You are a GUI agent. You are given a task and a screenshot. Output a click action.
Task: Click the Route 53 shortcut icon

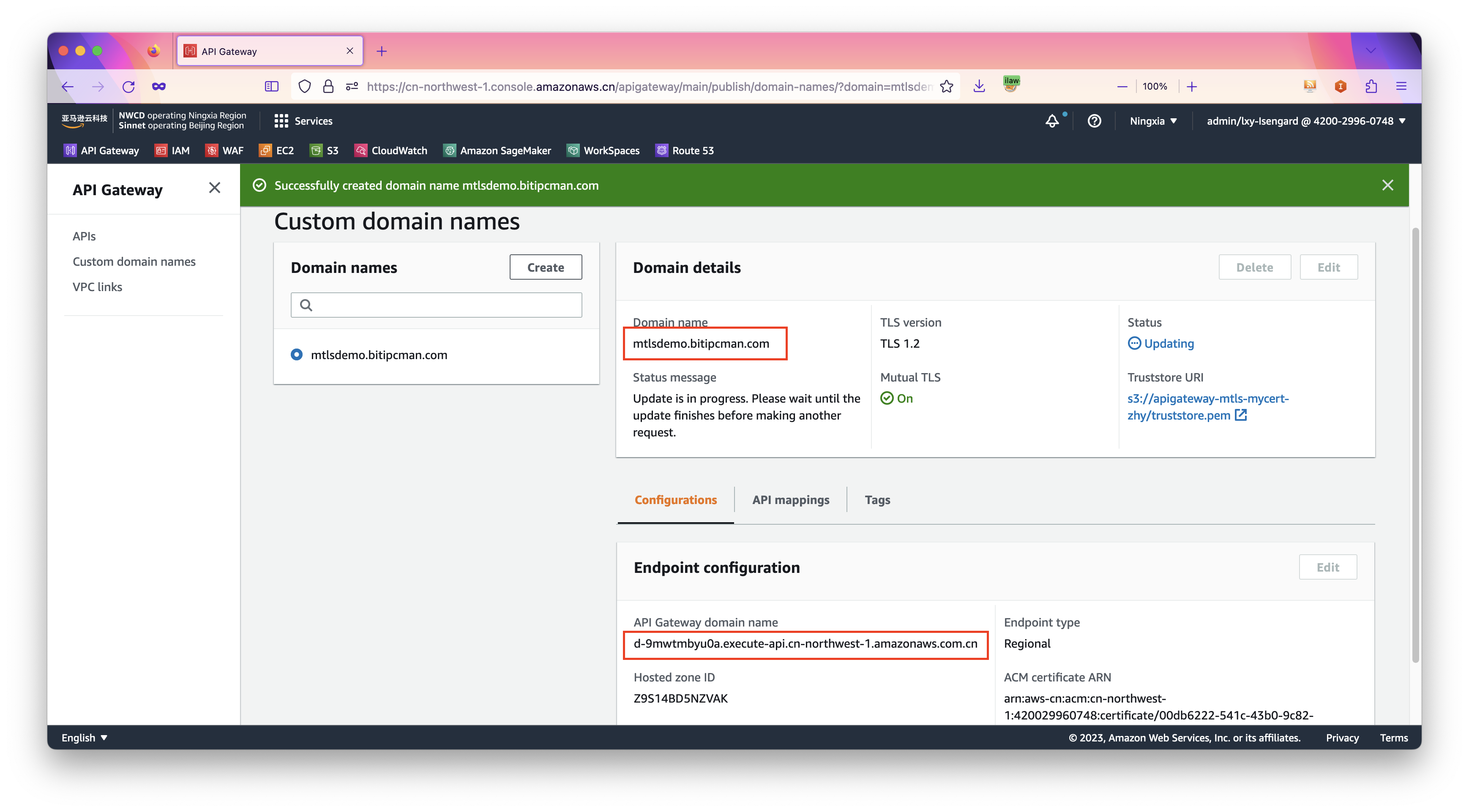661,150
